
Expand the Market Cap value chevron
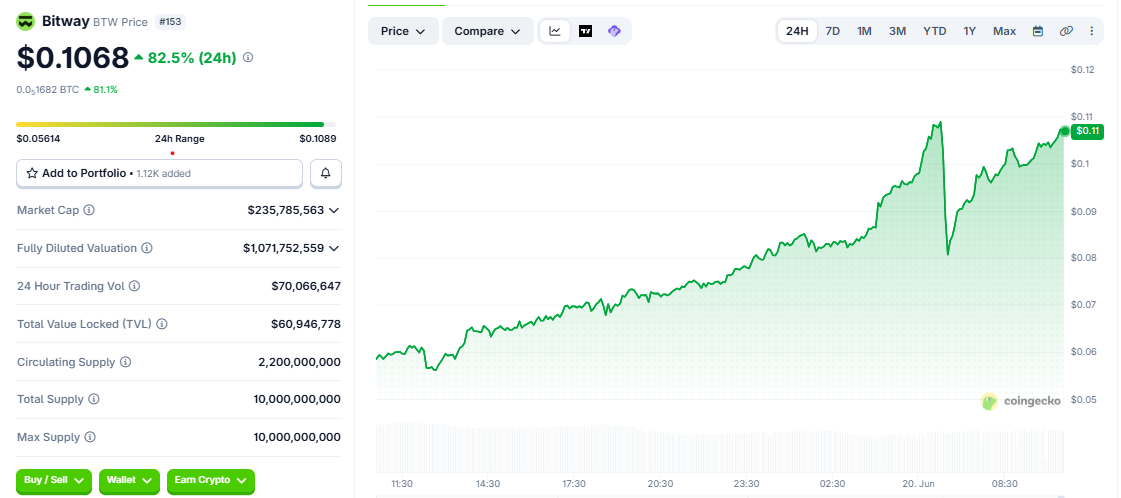point(333,210)
